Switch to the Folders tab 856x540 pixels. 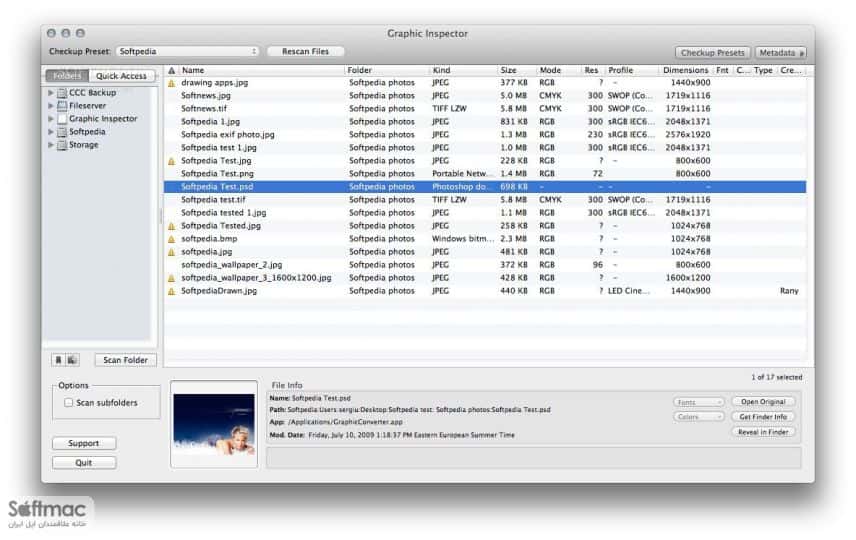(67, 76)
